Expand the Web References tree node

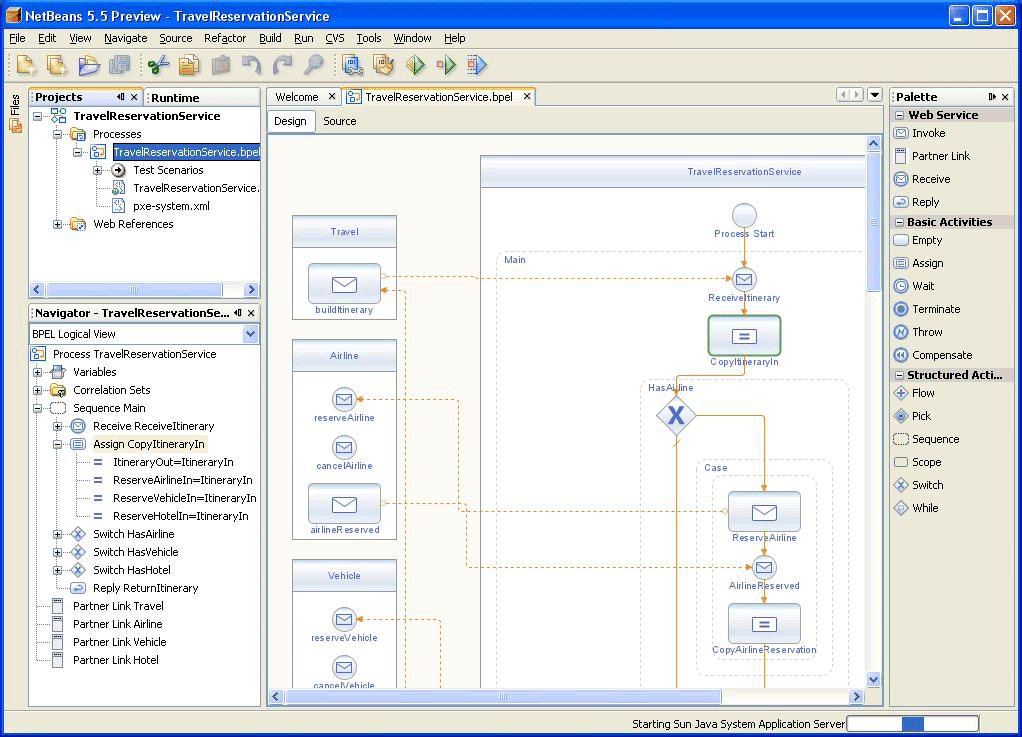[57, 224]
